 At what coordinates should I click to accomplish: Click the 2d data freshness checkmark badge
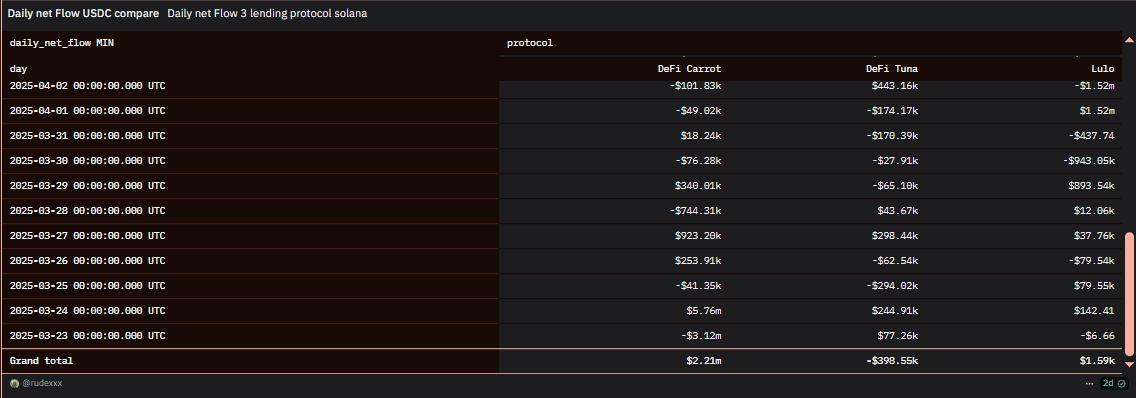coord(1114,383)
